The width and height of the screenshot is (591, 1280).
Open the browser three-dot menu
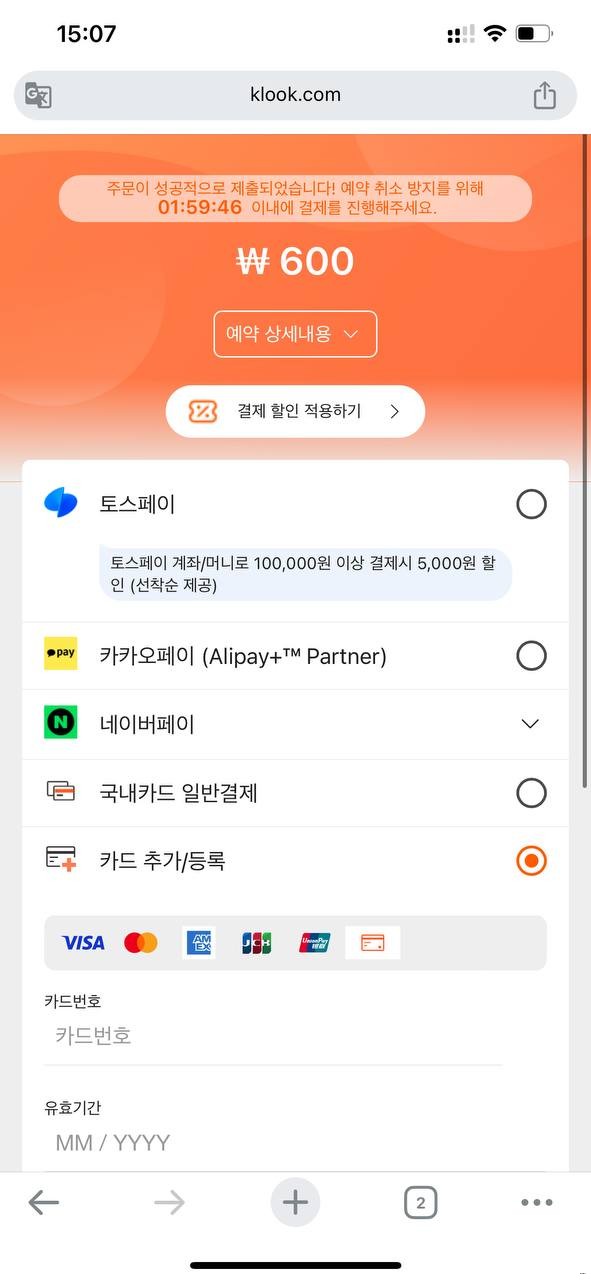537,1203
